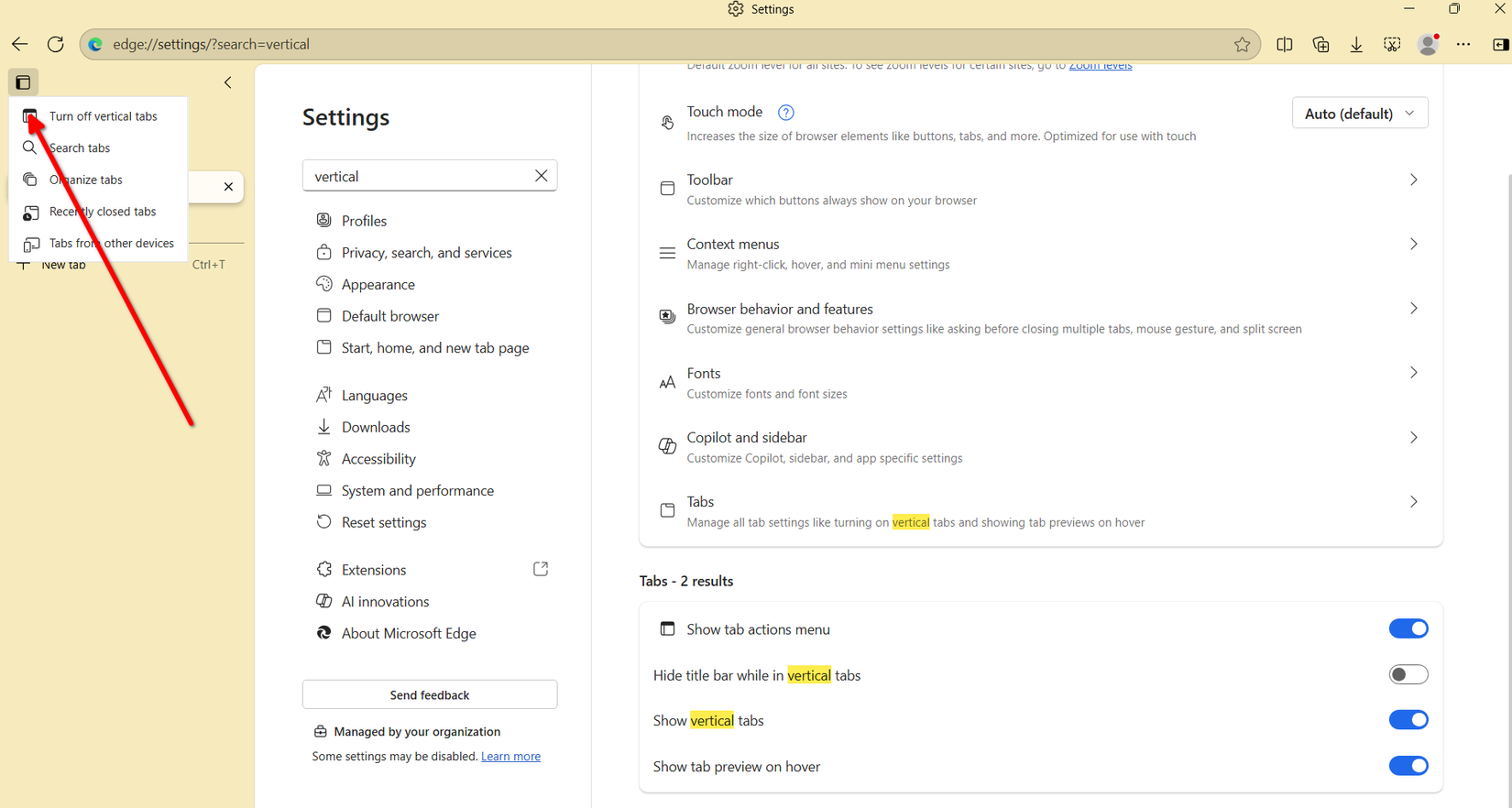Open Appearance settings section

coord(378,284)
